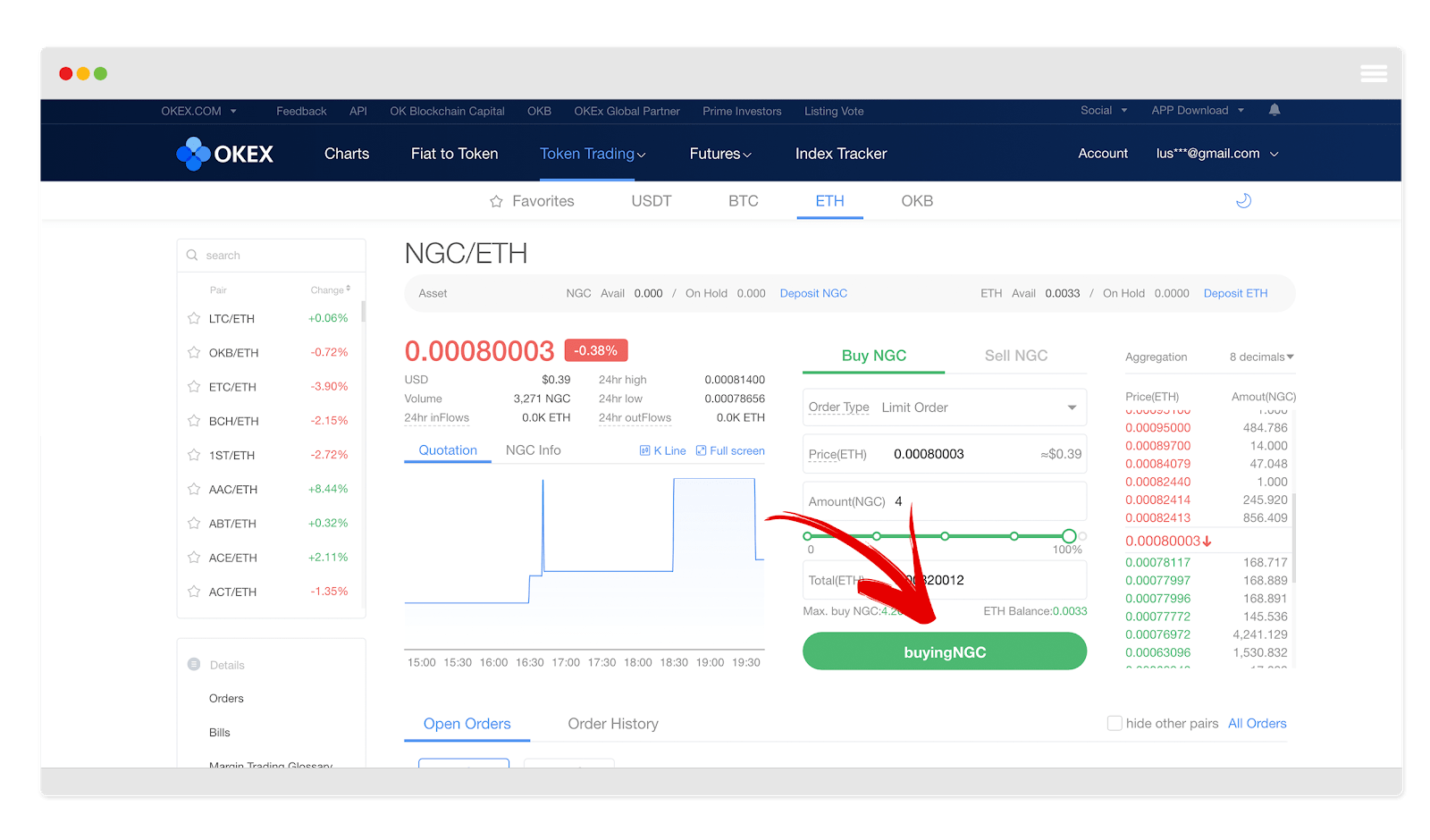Open the Token Trading dropdown menu
The width and height of the screenshot is (1430, 840).
coord(593,154)
